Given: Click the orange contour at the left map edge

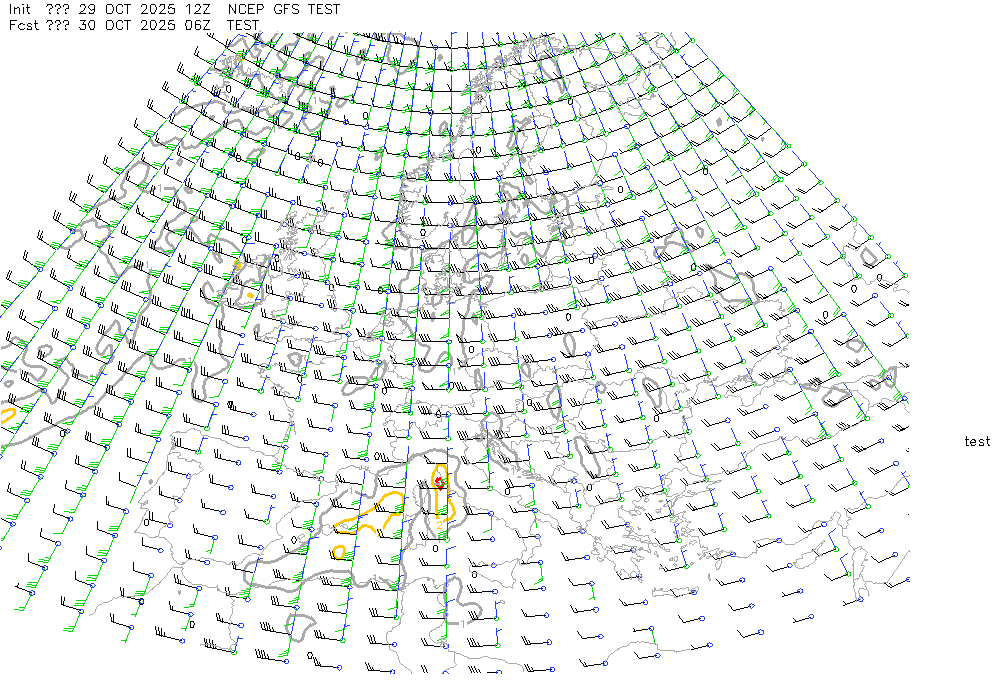Looking at the screenshot, I should coord(6,414).
